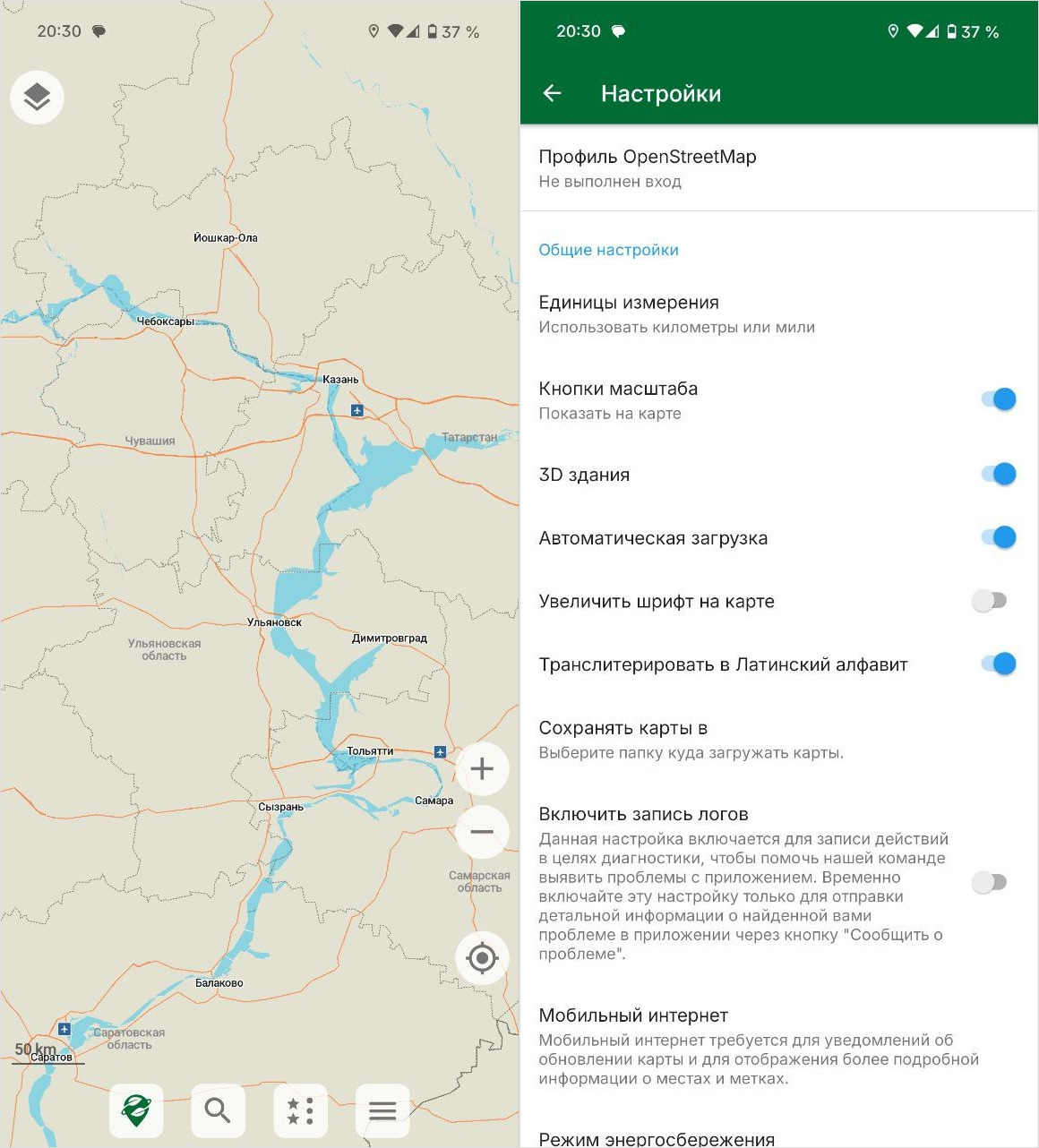The height and width of the screenshot is (1148, 1039).
Task: Switch off Транслитерировать в Латинский алфавит
Action: 997,664
